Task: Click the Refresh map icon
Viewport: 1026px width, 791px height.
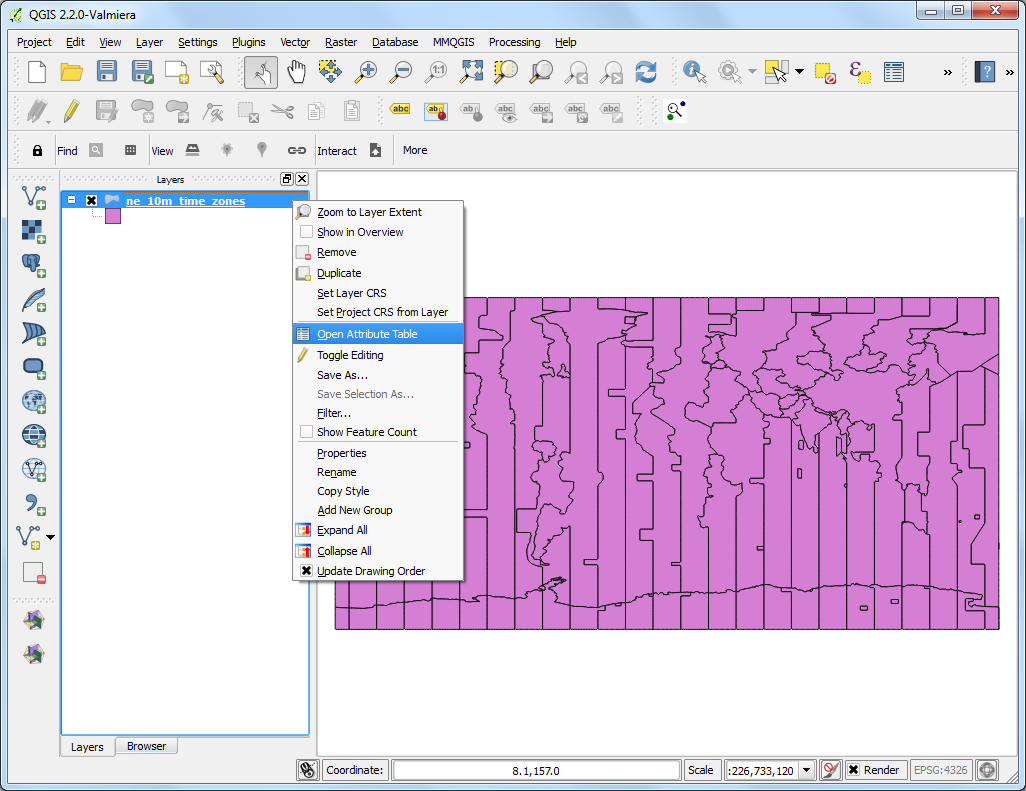Action: [646, 72]
